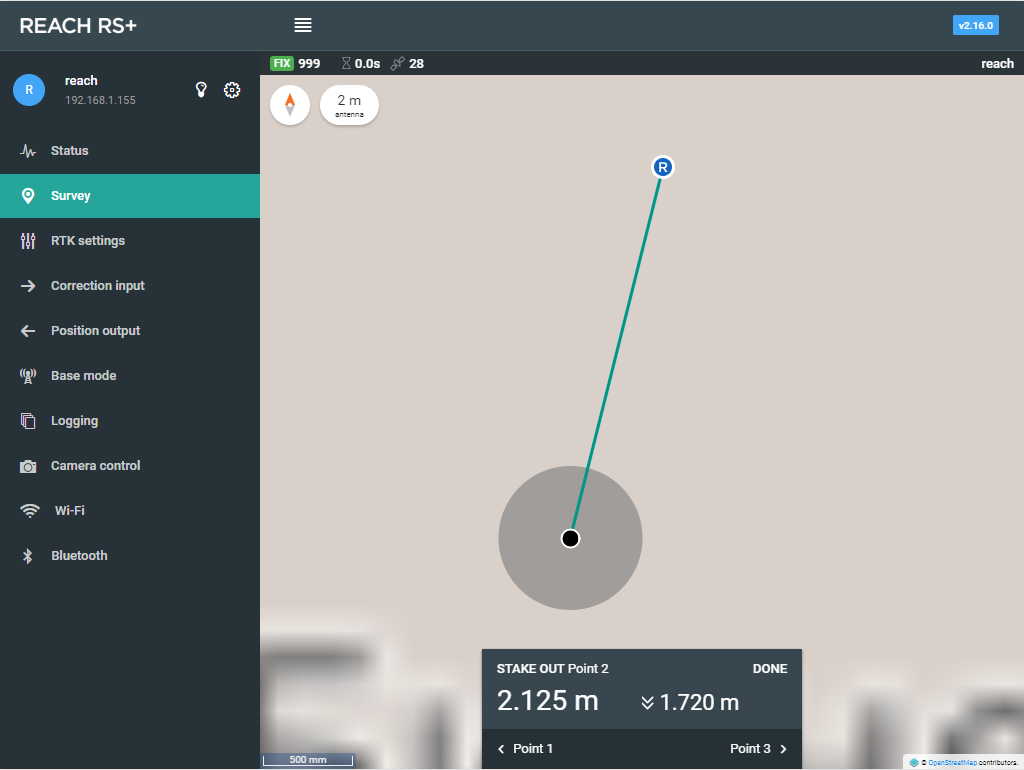Click the reach device name in sidebar

click(x=81, y=81)
